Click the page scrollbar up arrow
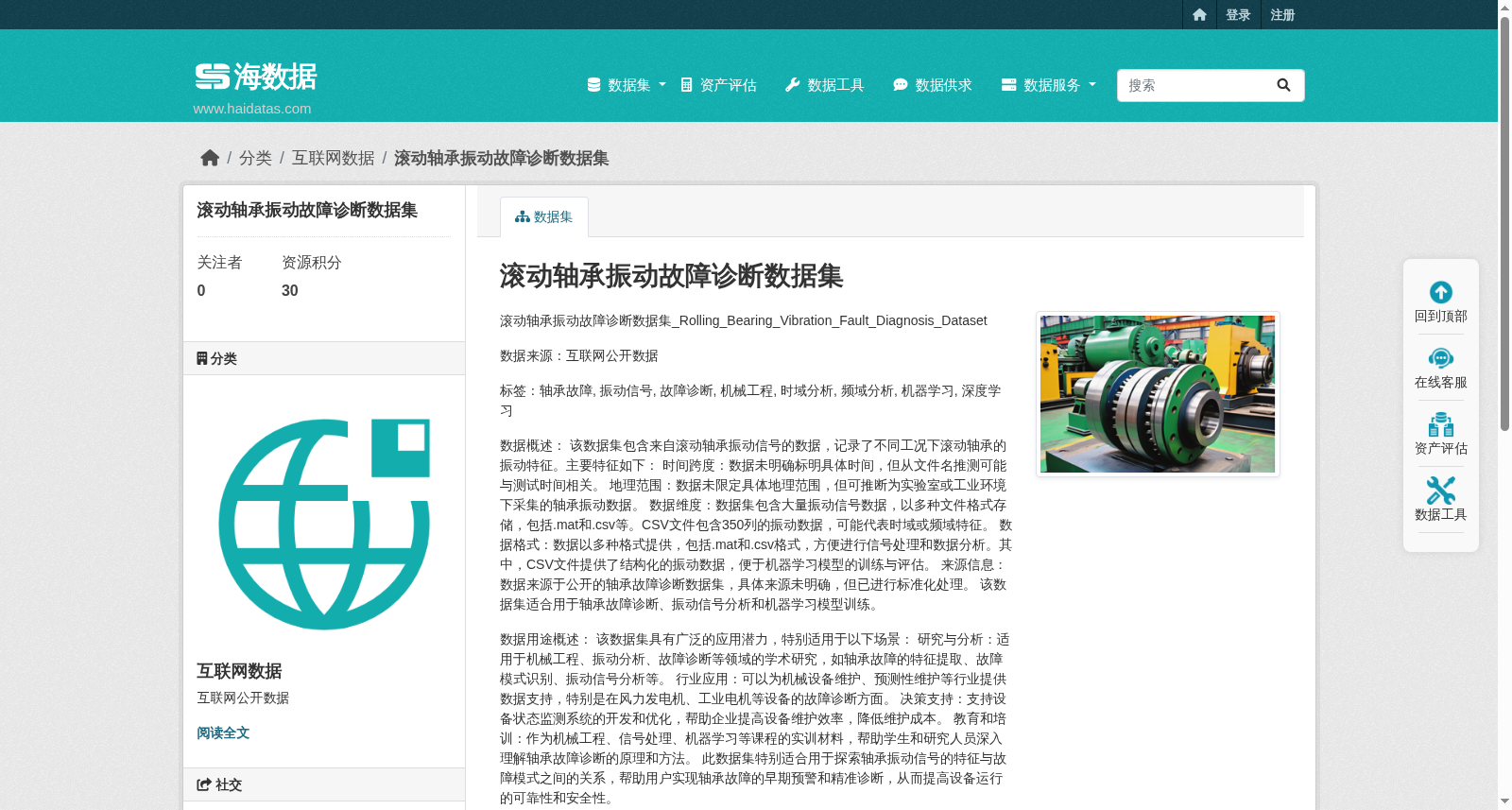1512x810 pixels. point(1504,8)
